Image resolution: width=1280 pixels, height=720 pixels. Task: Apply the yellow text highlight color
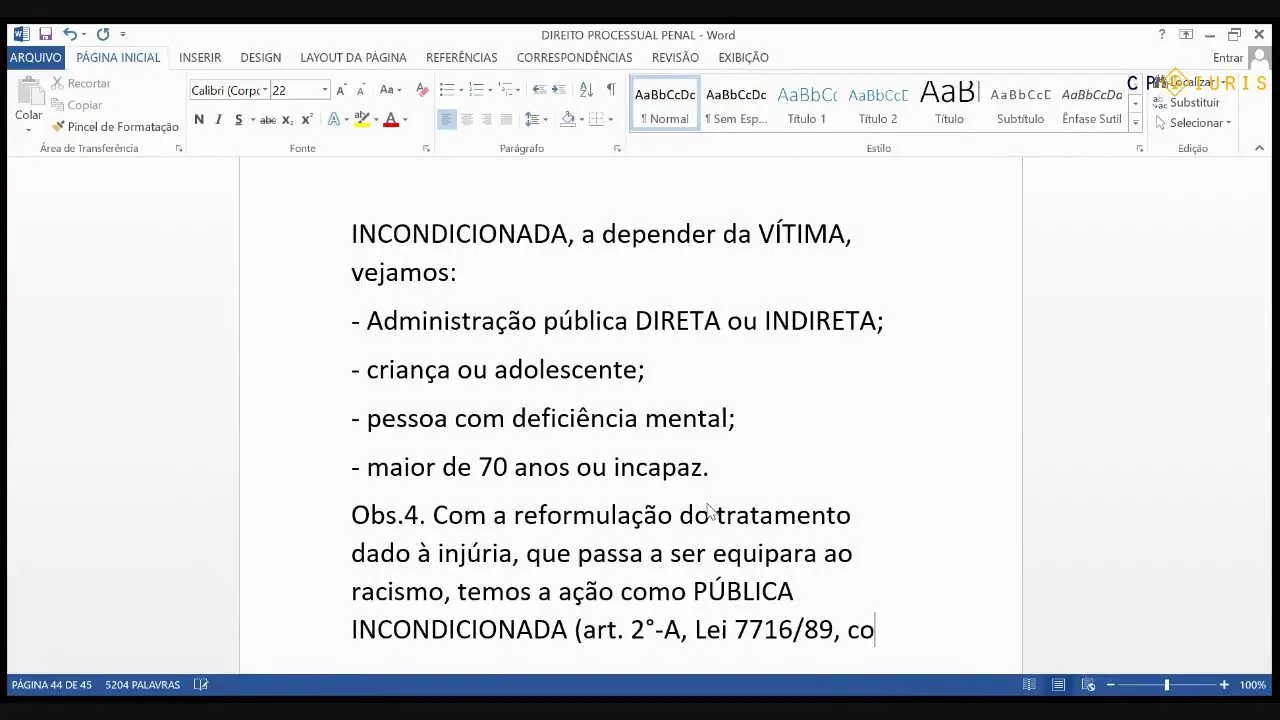(x=362, y=120)
